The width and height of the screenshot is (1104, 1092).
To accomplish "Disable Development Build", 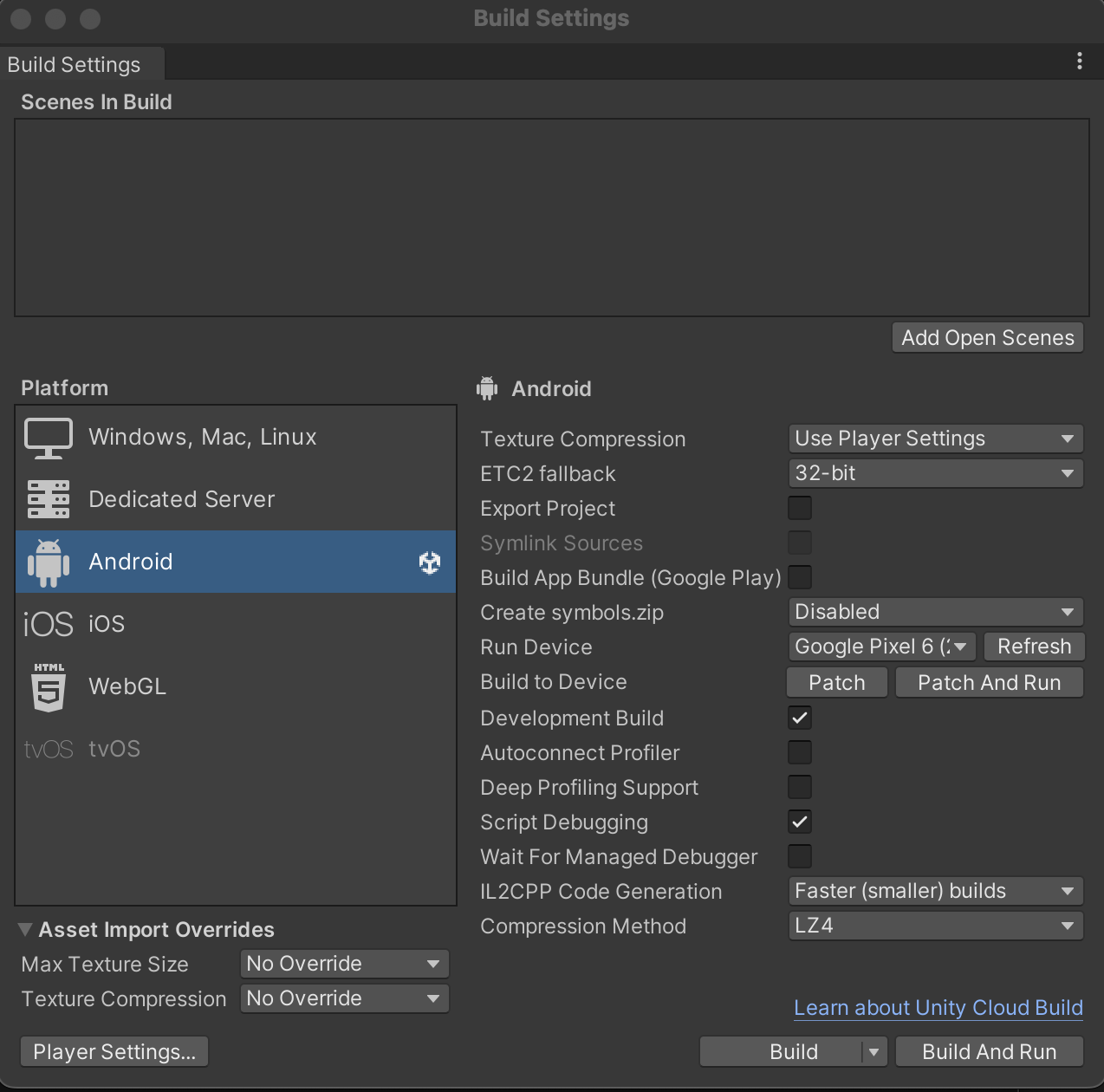I will pos(799,718).
